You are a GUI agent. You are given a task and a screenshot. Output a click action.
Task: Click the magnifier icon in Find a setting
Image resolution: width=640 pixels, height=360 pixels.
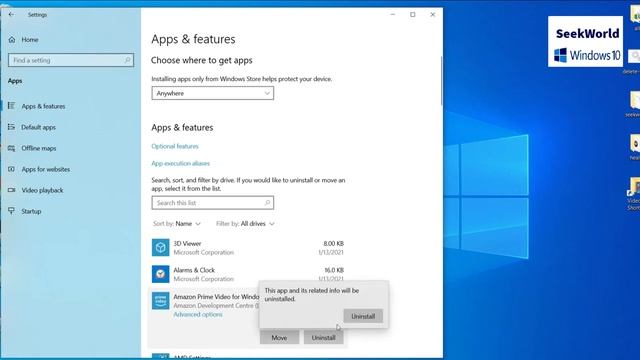pos(127,60)
